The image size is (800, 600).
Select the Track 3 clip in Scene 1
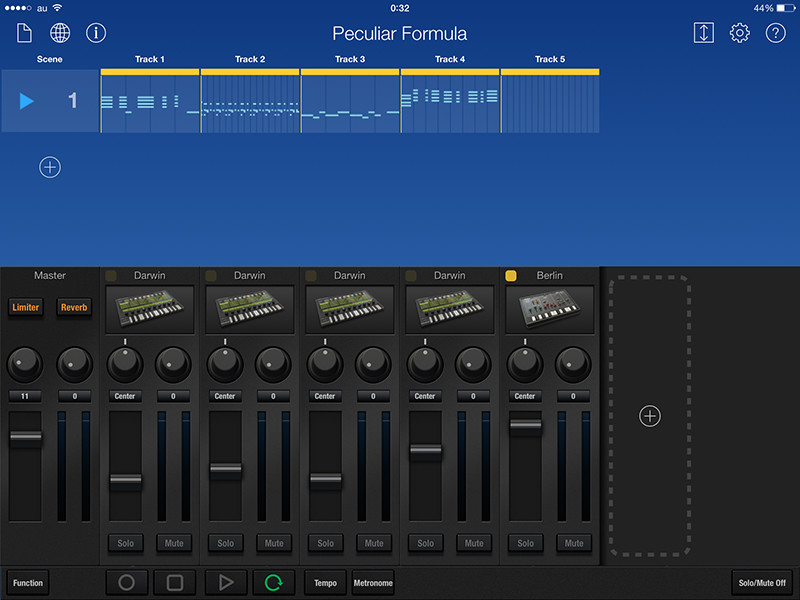coord(350,101)
